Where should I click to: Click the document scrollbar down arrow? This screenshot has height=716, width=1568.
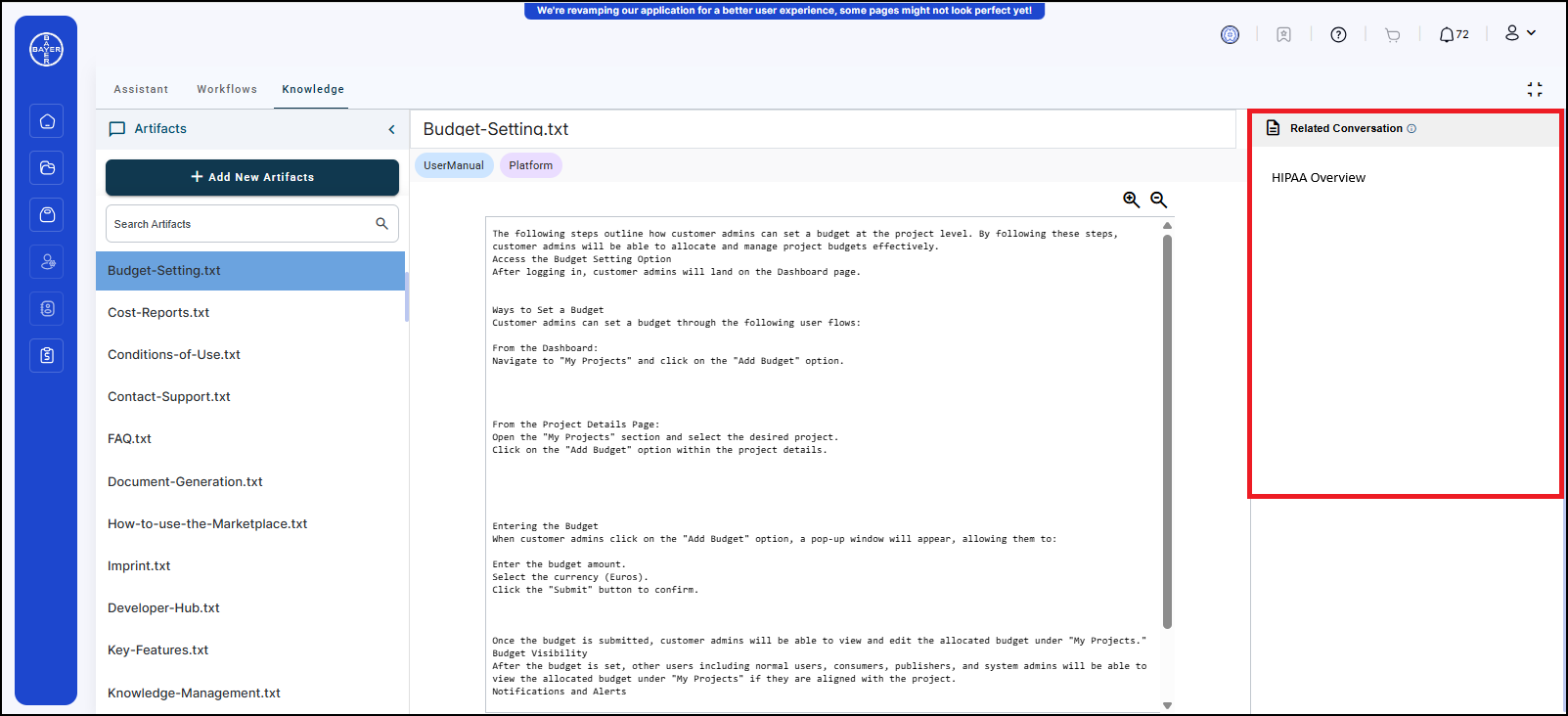(1167, 705)
